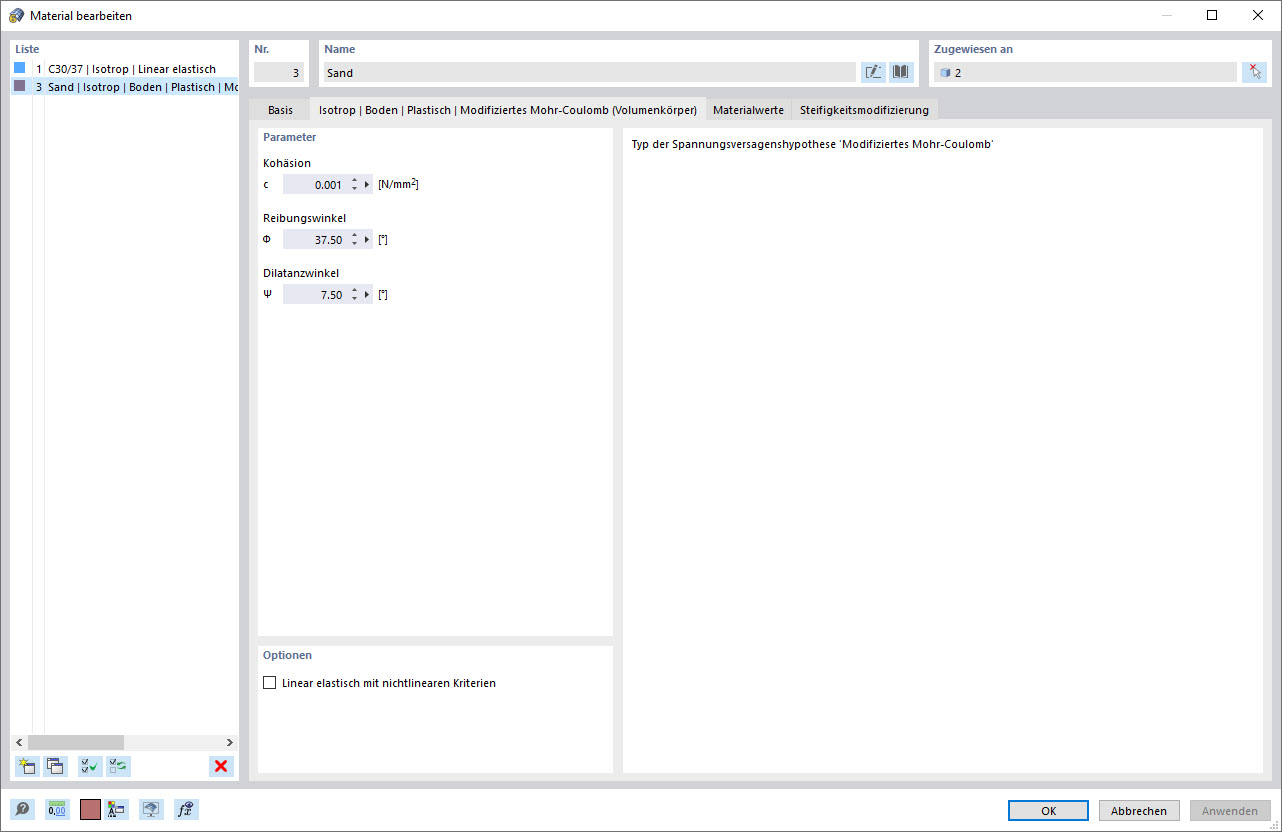Select the Modifiziertes Mohr-Coulomb (Volumenkörper) tab

coord(507,110)
